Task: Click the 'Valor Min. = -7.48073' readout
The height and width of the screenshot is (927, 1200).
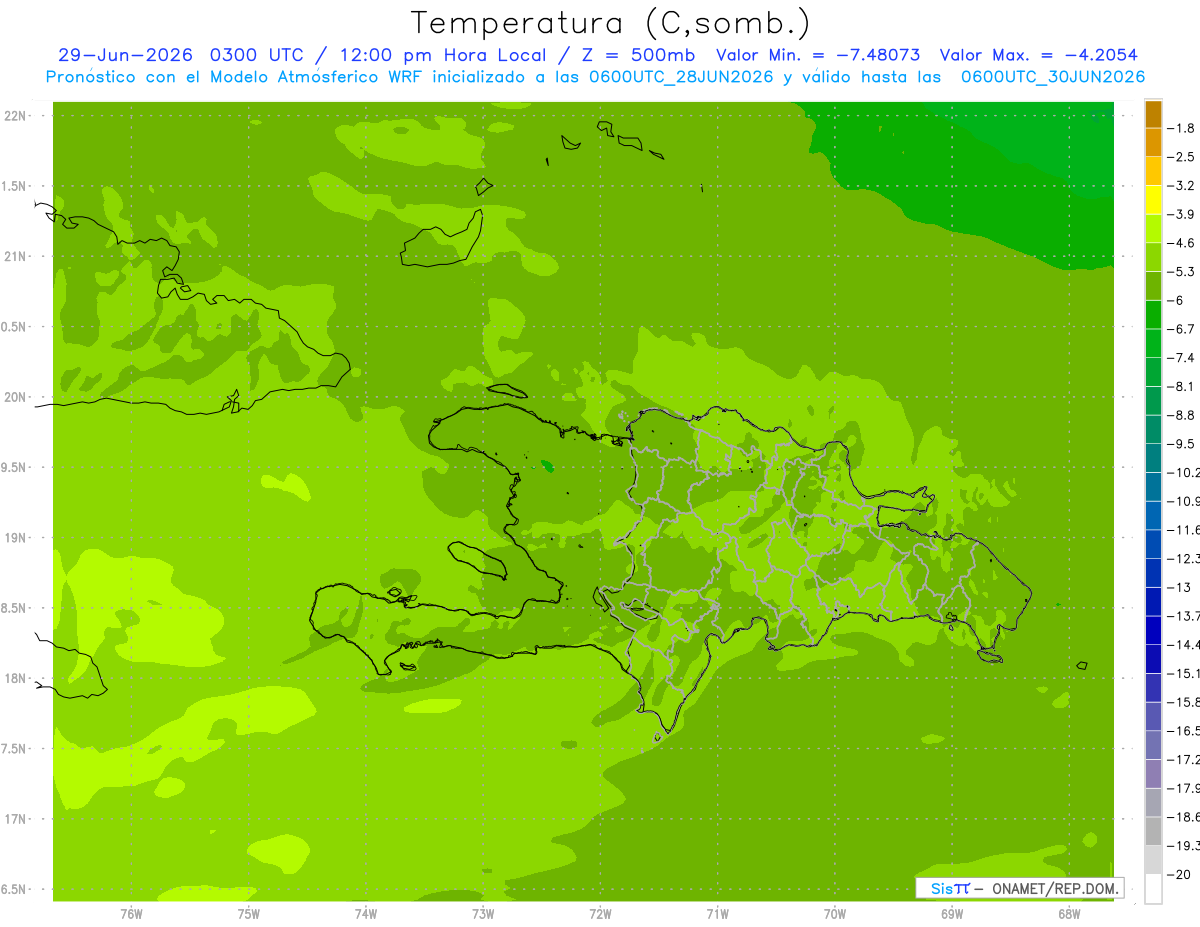Action: (819, 55)
